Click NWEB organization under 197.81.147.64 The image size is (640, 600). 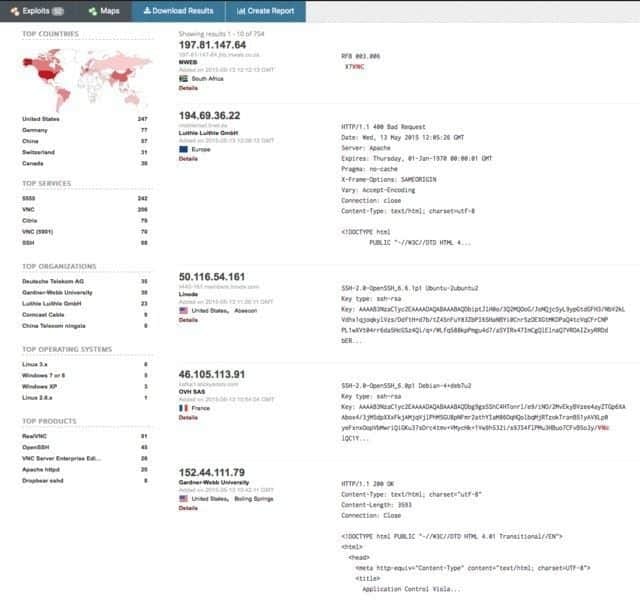pyautogui.click(x=188, y=62)
